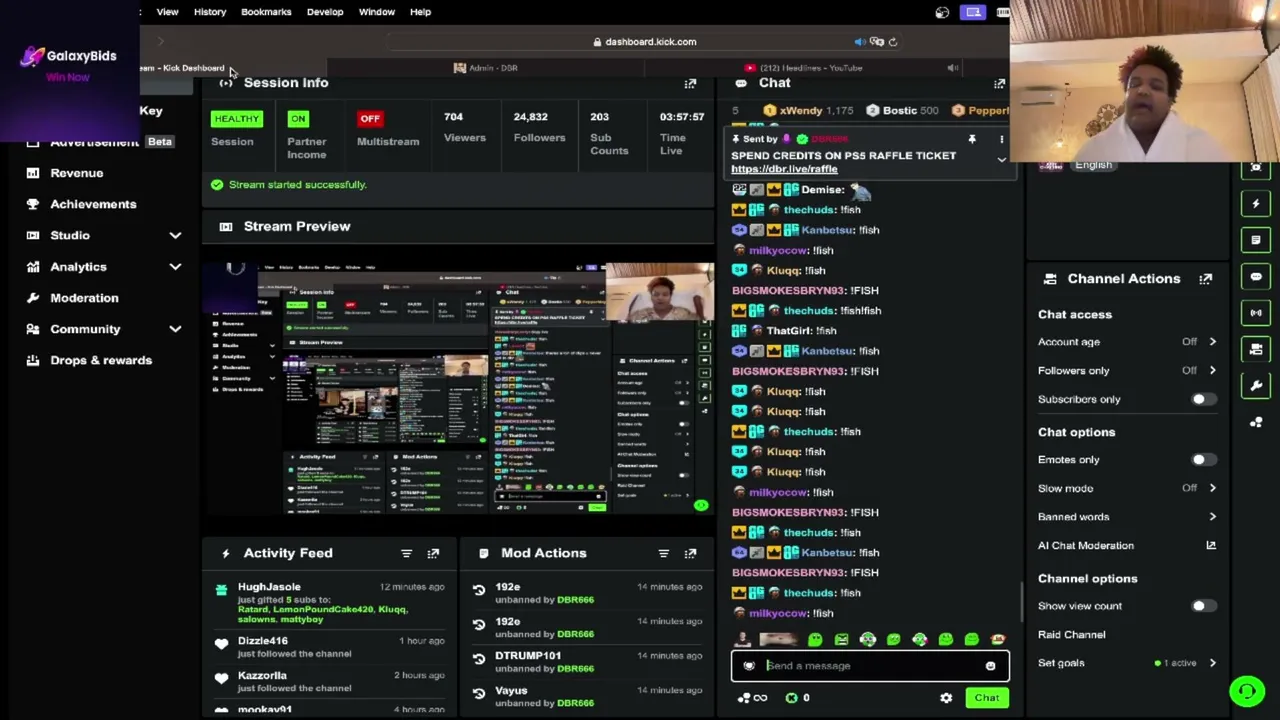Toggle the Multistream OFF status
The height and width of the screenshot is (720, 1280).
tap(370, 119)
